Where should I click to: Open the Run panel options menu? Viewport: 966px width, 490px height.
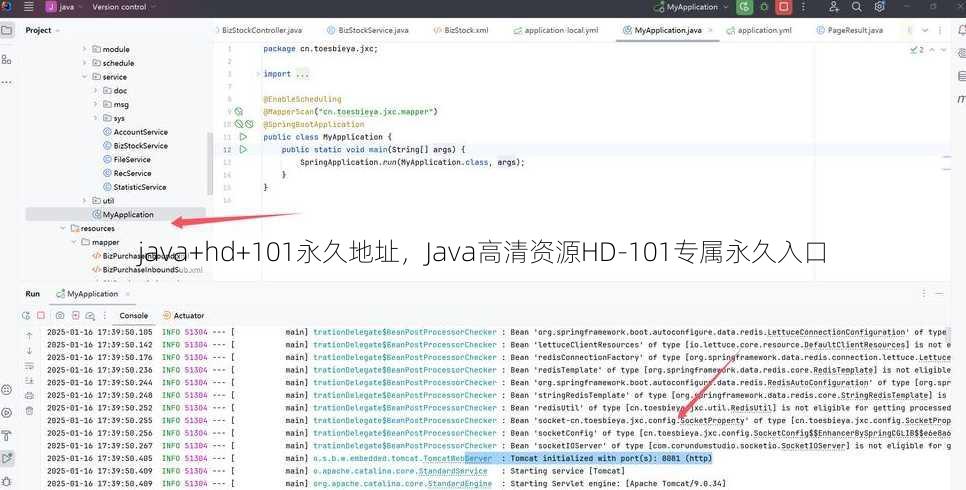923,294
